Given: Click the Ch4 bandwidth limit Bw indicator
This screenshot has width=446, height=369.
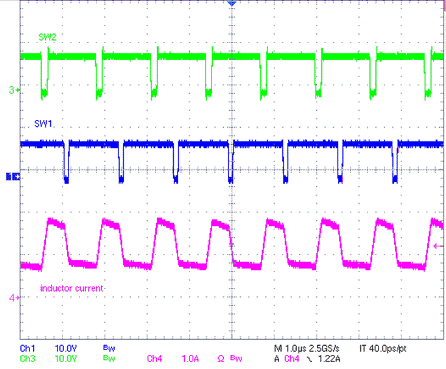Looking at the screenshot, I should click(x=236, y=358).
